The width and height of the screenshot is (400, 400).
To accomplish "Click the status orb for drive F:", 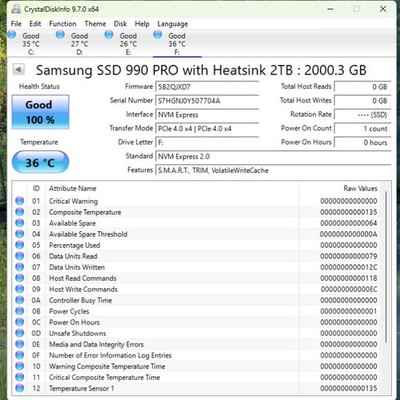I will pyautogui.click(x=157, y=34).
